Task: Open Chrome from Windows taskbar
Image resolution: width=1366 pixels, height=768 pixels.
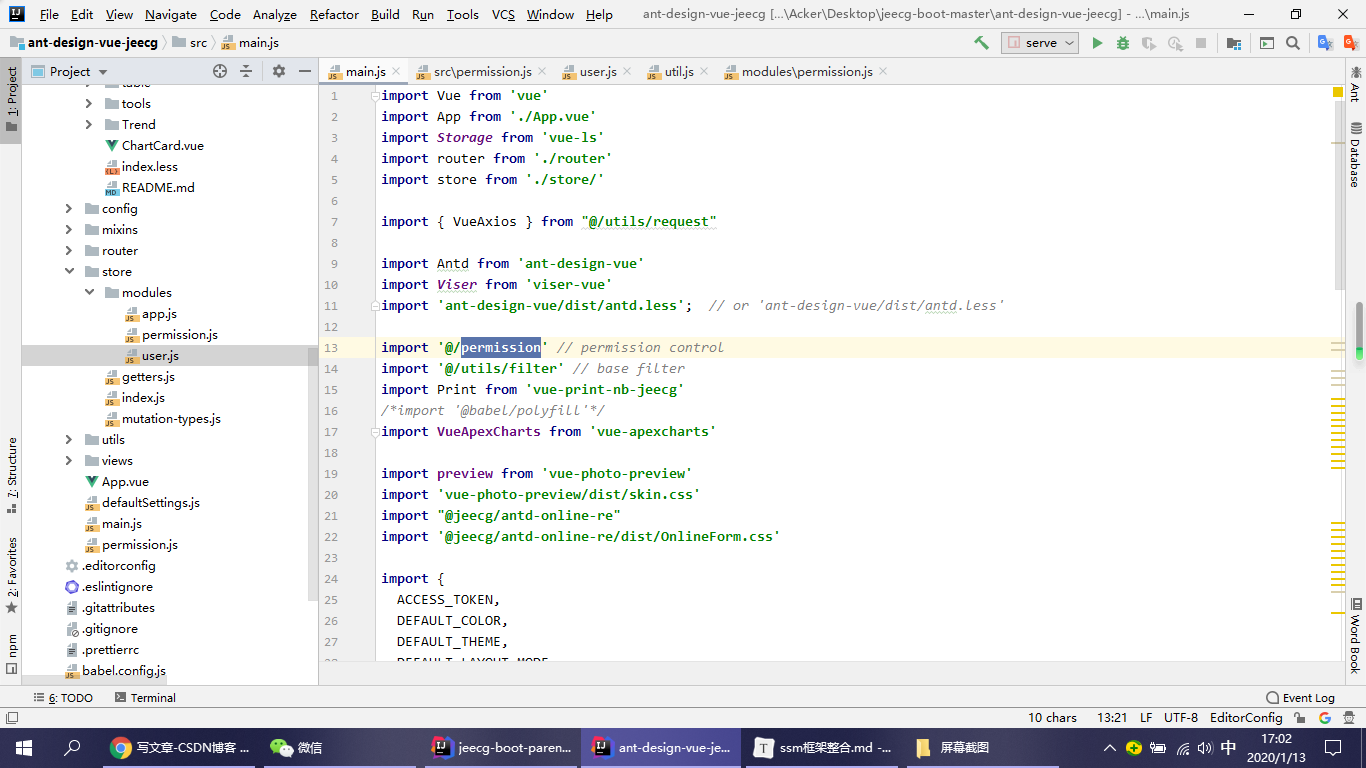Action: click(180, 747)
